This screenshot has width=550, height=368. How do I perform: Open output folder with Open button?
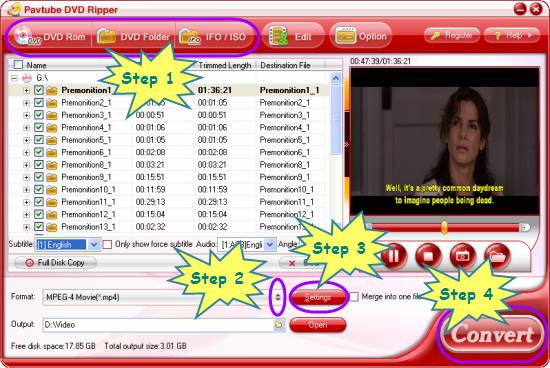(318, 325)
